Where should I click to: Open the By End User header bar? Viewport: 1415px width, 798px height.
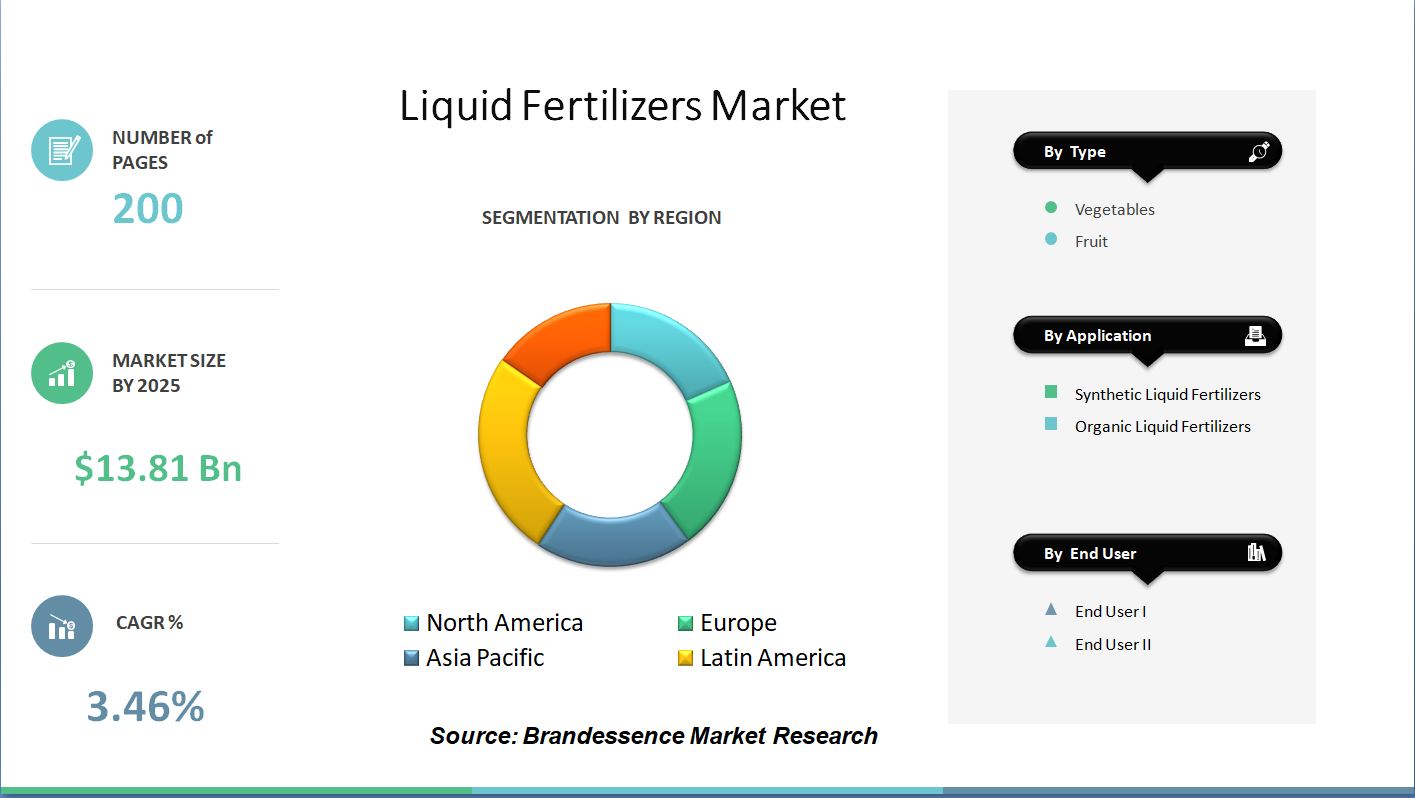[1147, 553]
